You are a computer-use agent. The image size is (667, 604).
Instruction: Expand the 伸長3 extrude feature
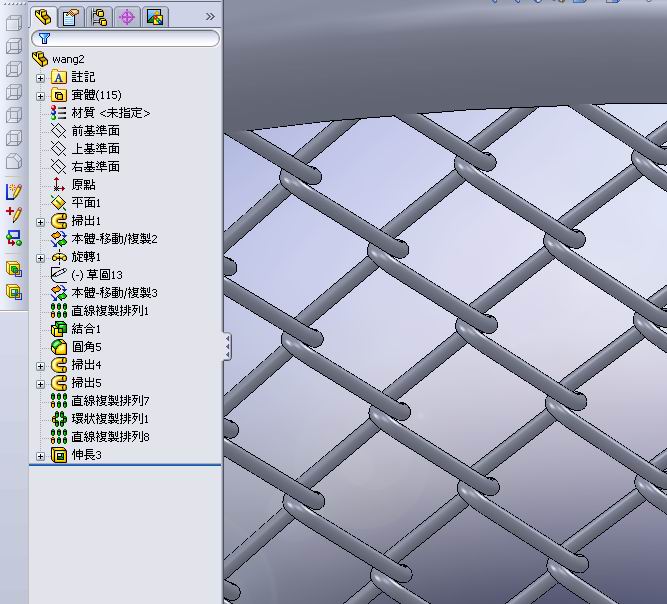click(40, 456)
